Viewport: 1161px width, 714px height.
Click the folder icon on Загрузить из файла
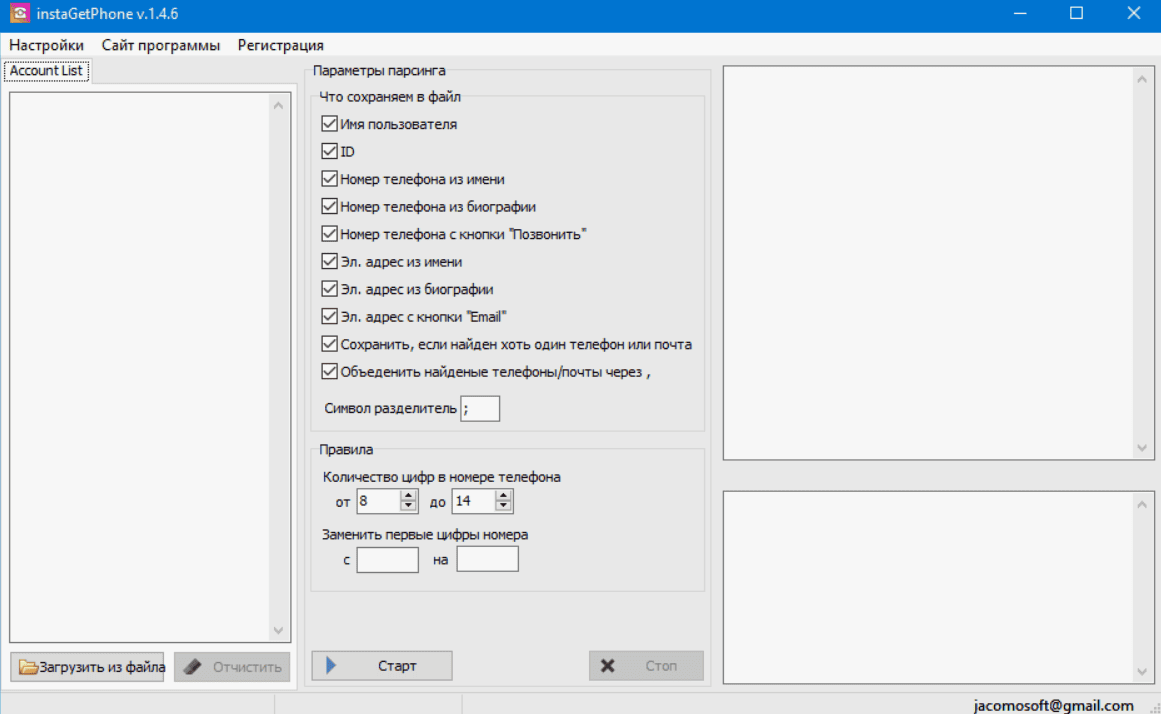pos(28,667)
